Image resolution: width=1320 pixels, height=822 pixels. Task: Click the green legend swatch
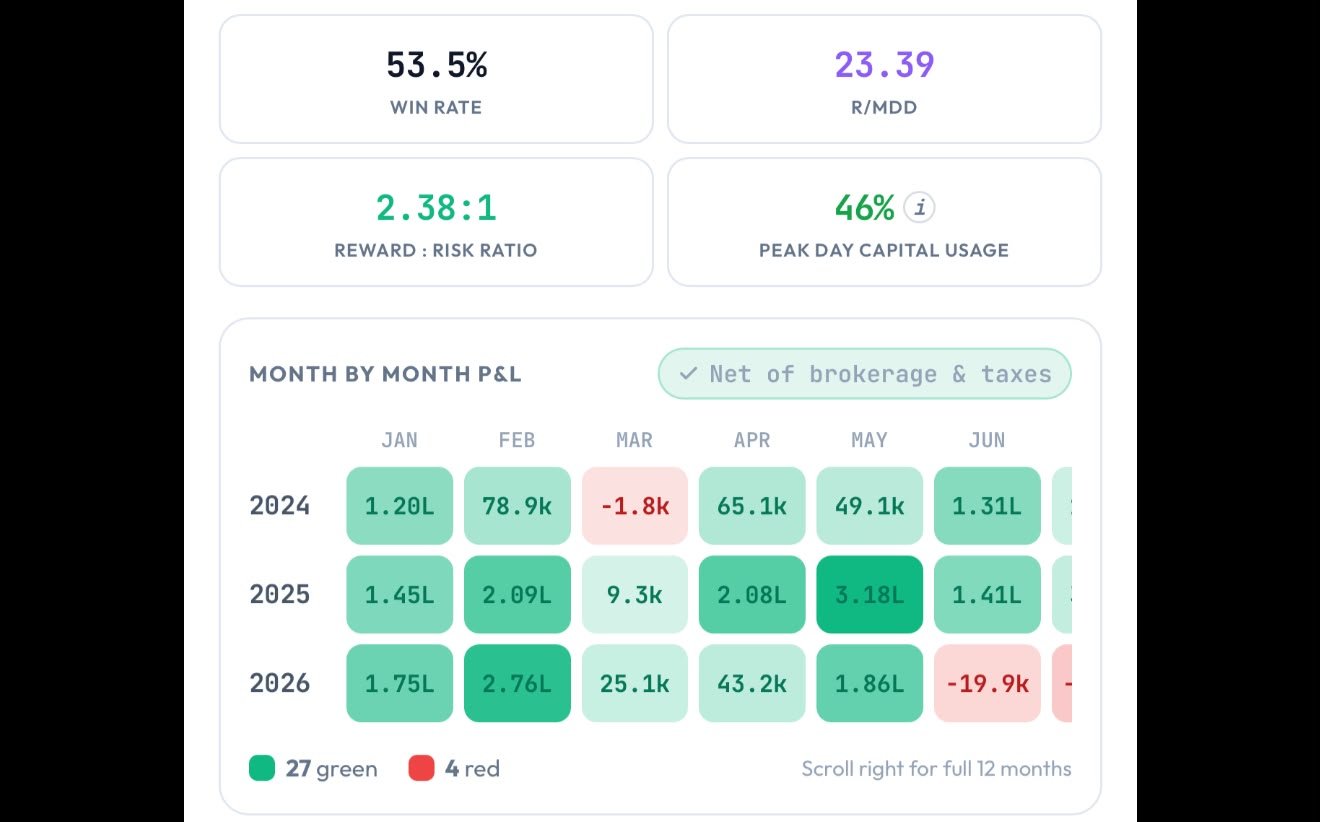pos(262,768)
